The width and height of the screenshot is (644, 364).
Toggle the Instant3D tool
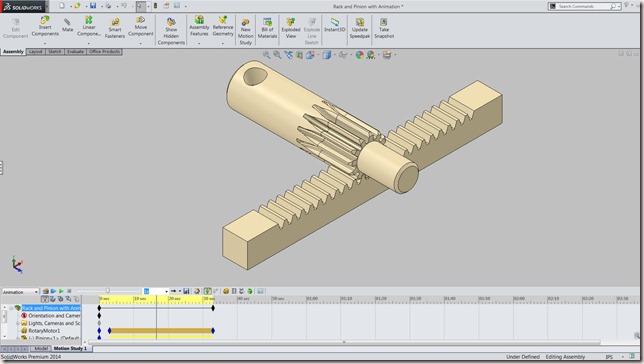[x=335, y=25]
